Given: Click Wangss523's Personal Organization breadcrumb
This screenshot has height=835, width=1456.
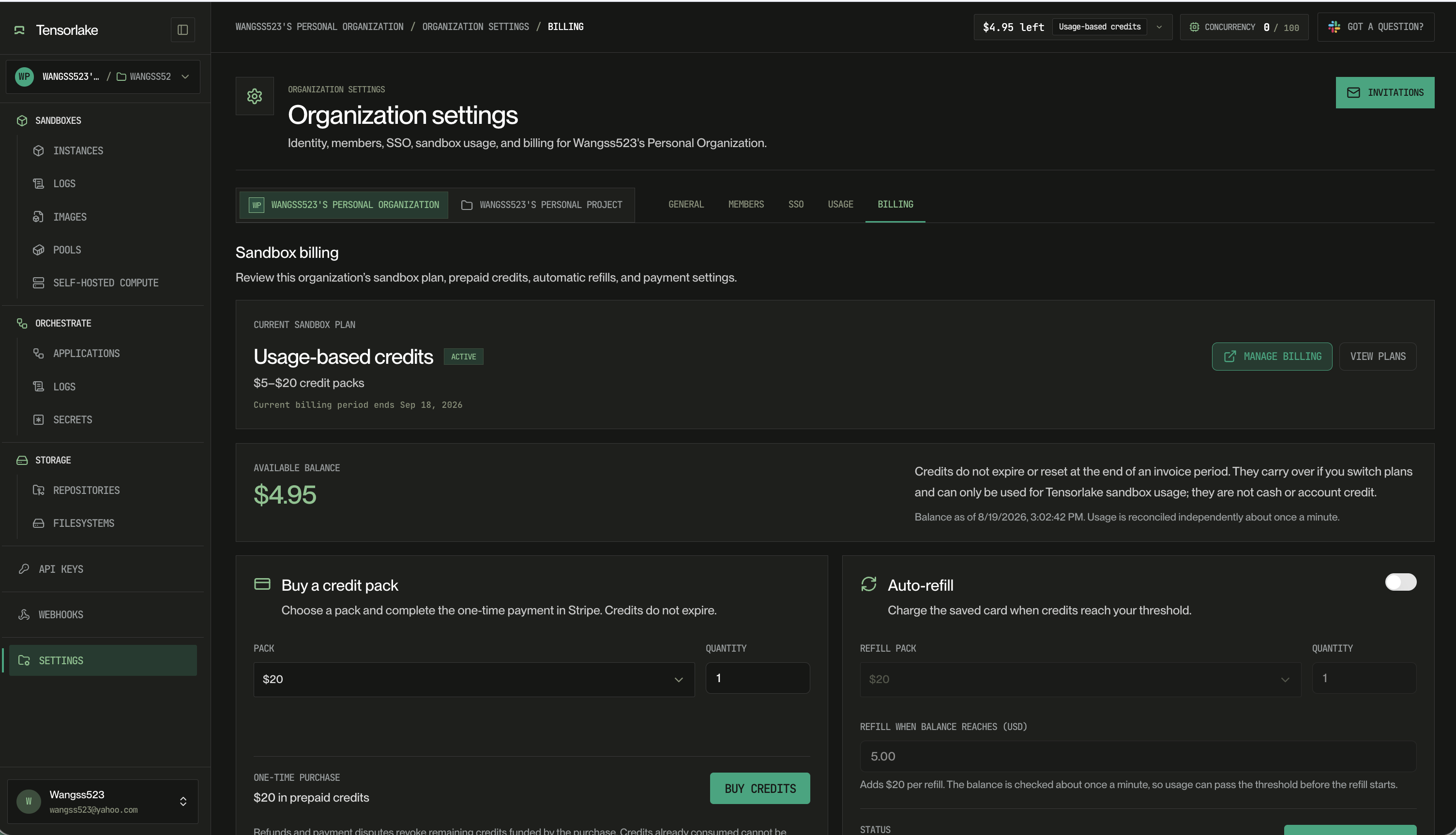Looking at the screenshot, I should [x=319, y=27].
